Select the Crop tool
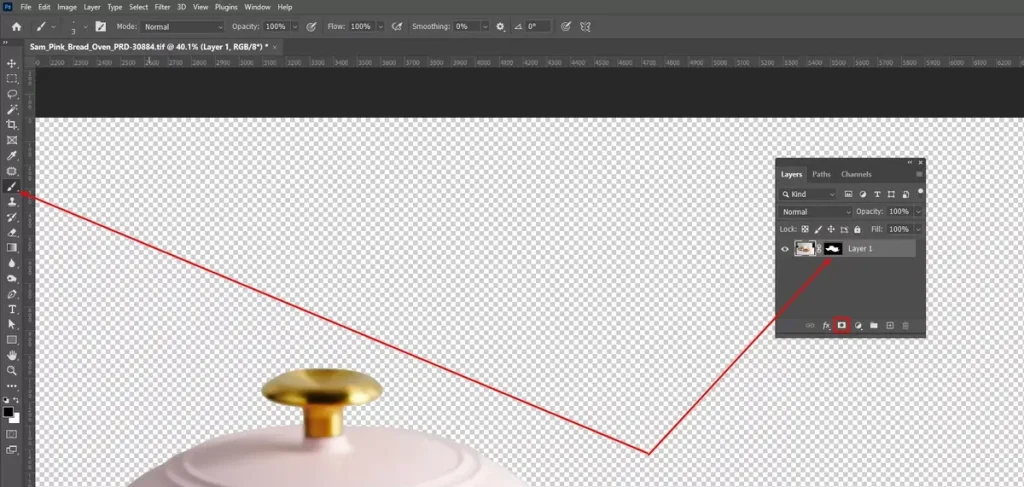The width and height of the screenshot is (1024, 487). coord(12,125)
